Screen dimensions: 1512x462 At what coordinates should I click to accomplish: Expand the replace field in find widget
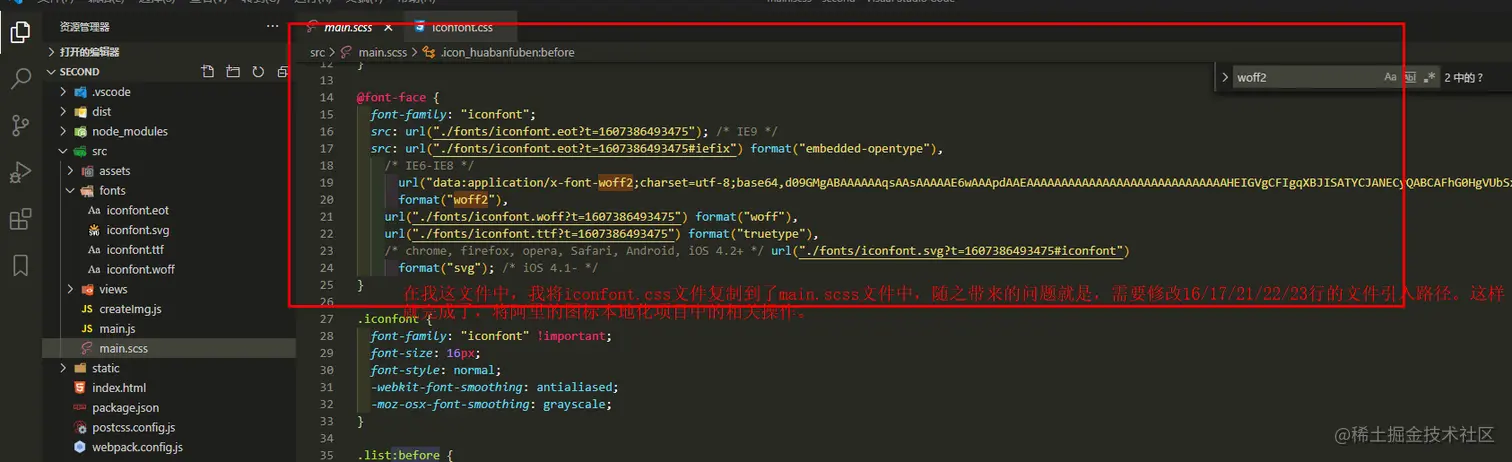click(x=1225, y=77)
